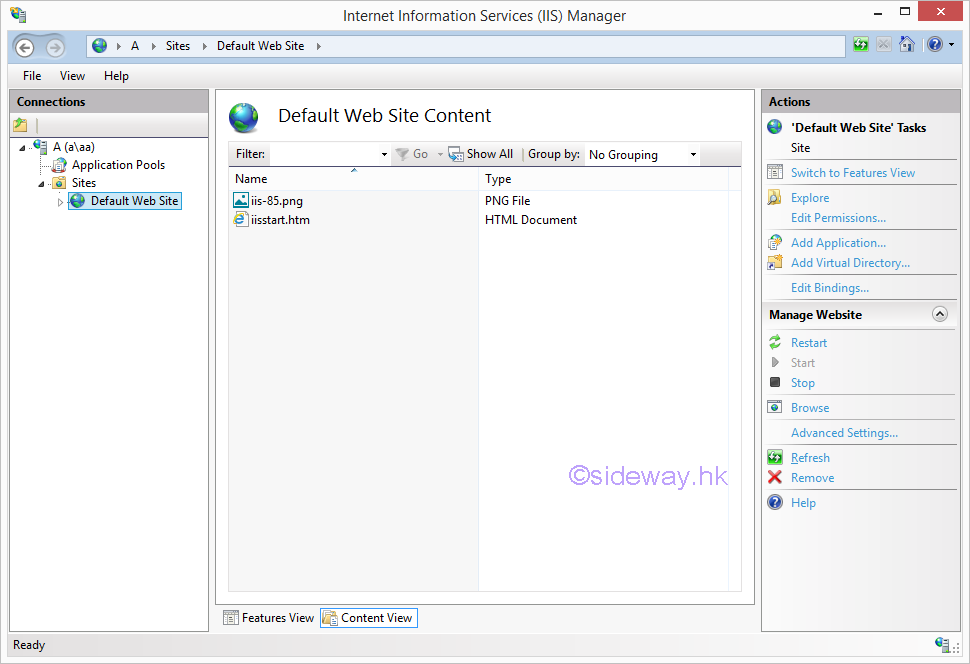Click the Create New Connection icon in Connections
The image size is (970, 664).
pos(20,125)
